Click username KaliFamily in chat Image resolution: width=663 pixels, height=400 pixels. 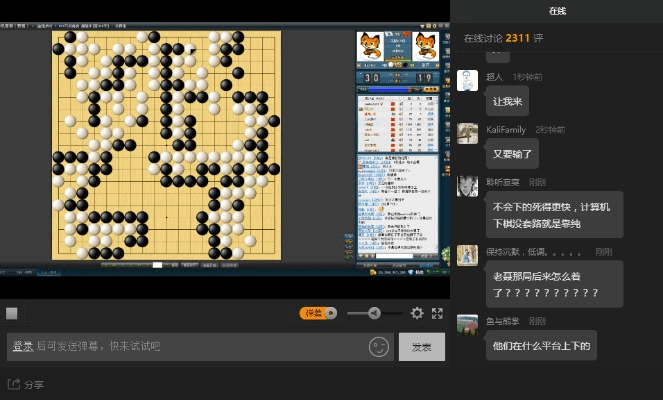pos(506,130)
